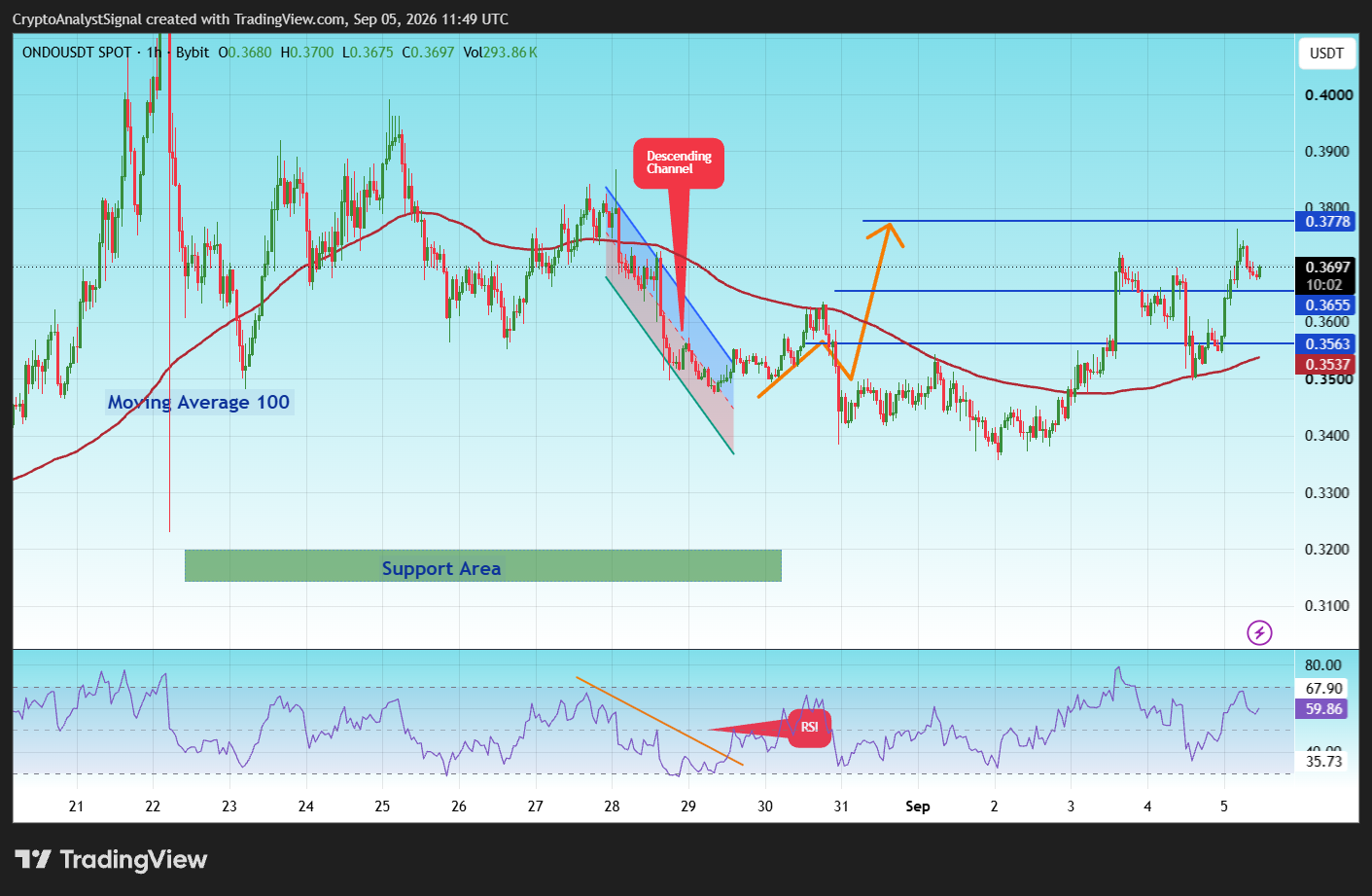Click the 1h timeframe label
Screen dimensions: 1372x896
[154, 53]
